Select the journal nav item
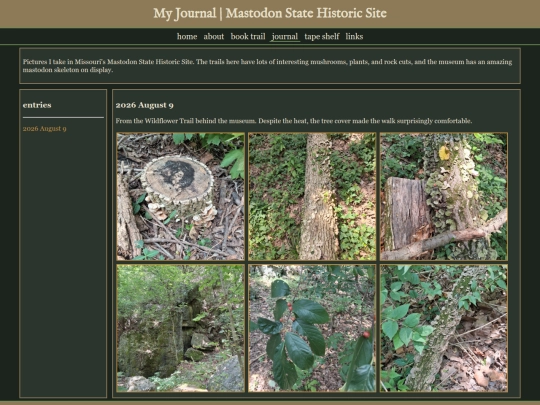 pos(285,37)
